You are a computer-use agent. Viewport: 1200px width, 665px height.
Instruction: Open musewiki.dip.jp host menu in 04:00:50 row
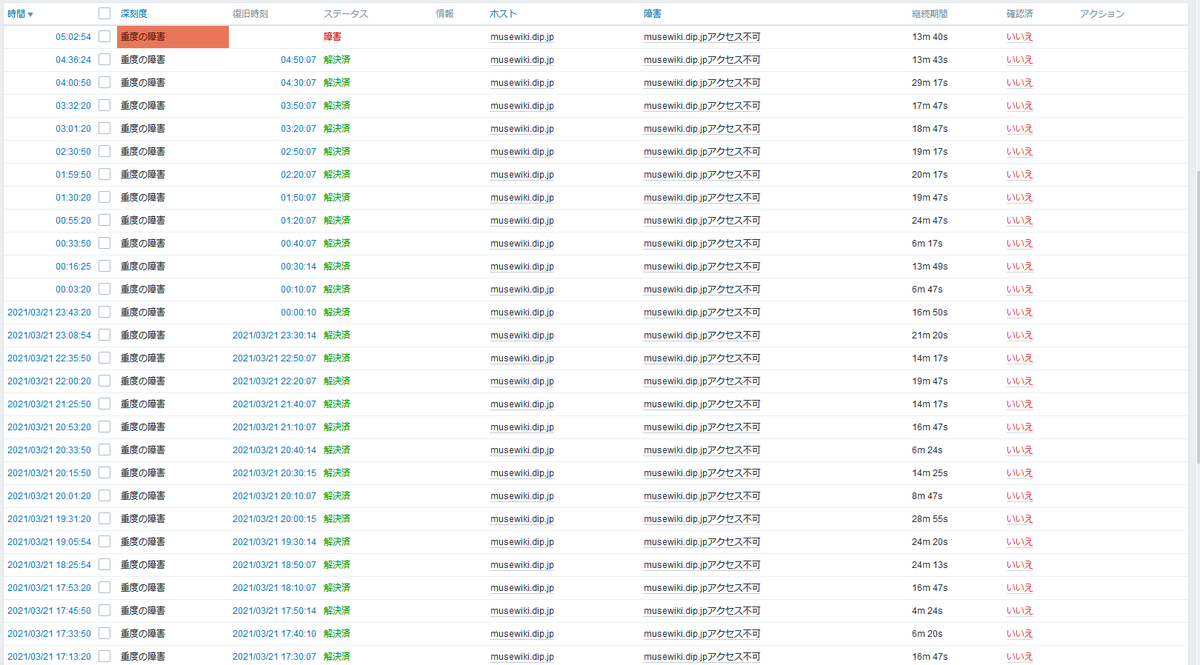tap(522, 83)
